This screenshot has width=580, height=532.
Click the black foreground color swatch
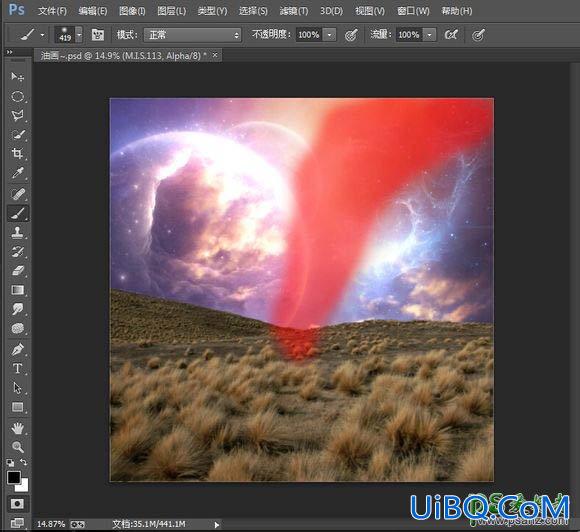click(13, 477)
